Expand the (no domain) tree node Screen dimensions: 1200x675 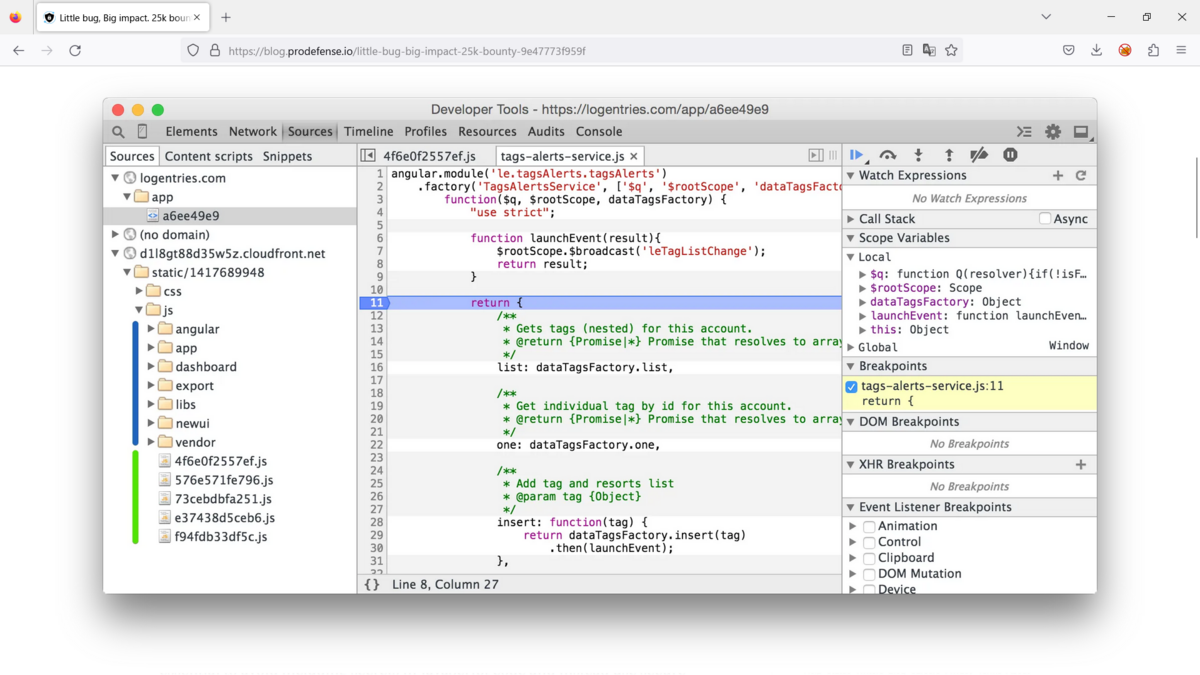[115, 234]
